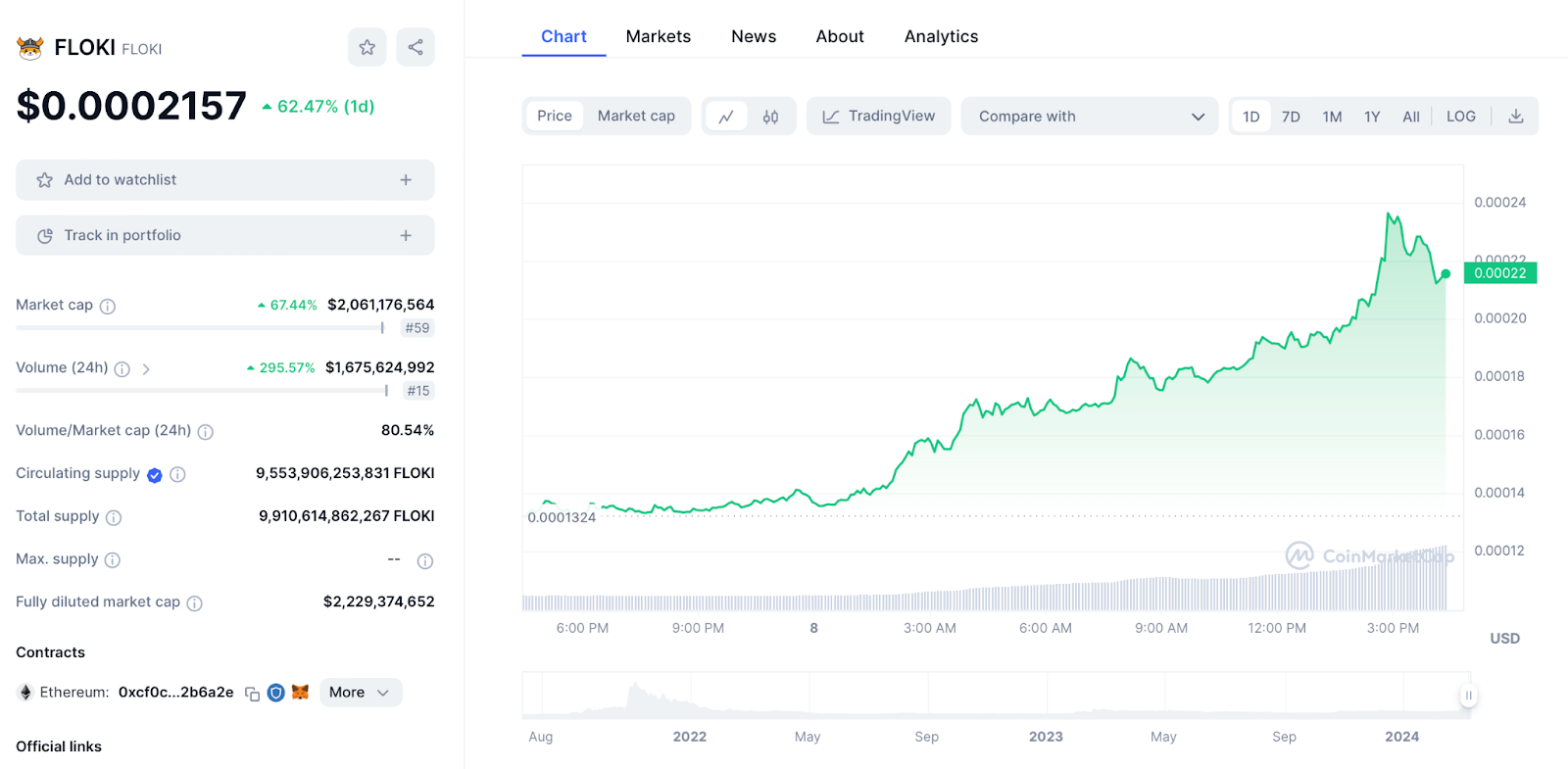Click the timeline range slider right handle
This screenshot has width=1568, height=769.
click(1469, 696)
